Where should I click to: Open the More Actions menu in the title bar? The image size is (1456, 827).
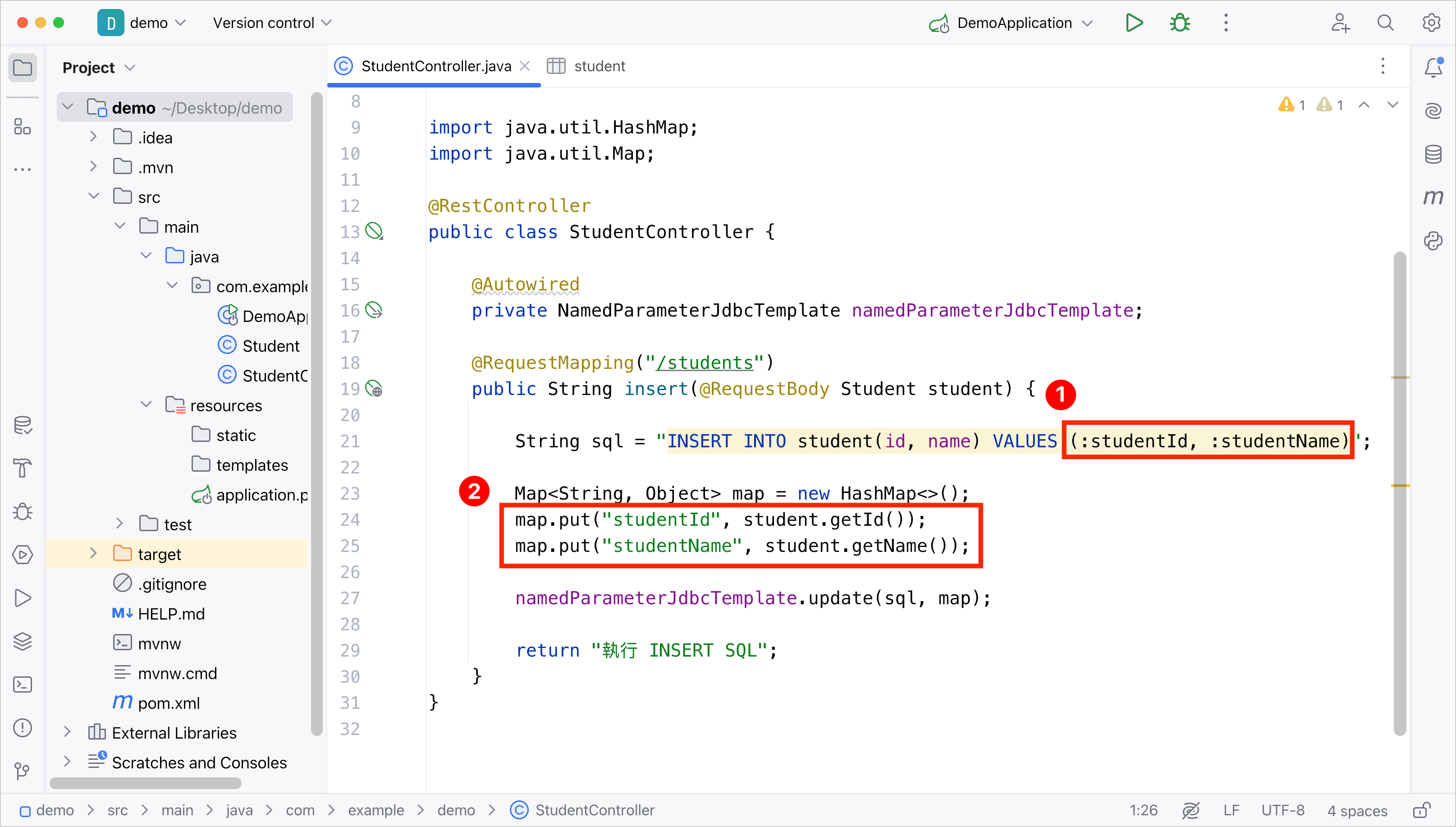click(x=1226, y=23)
